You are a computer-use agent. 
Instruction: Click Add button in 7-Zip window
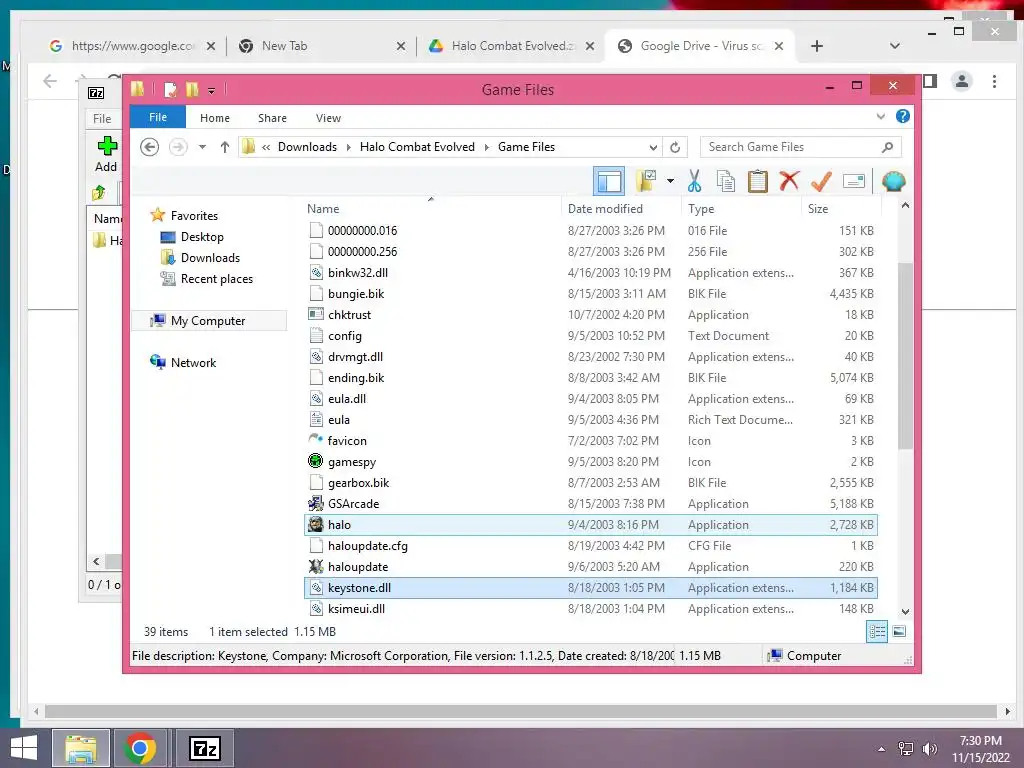(106, 154)
